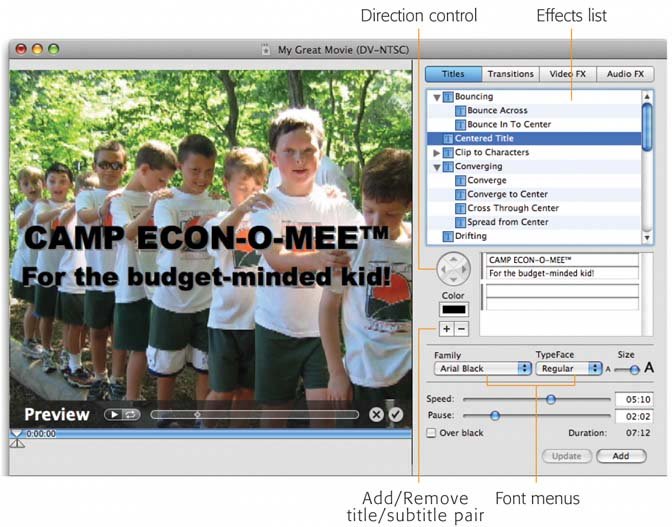Click the preview play button
Screen dimensions: 672x527
(x=112, y=414)
